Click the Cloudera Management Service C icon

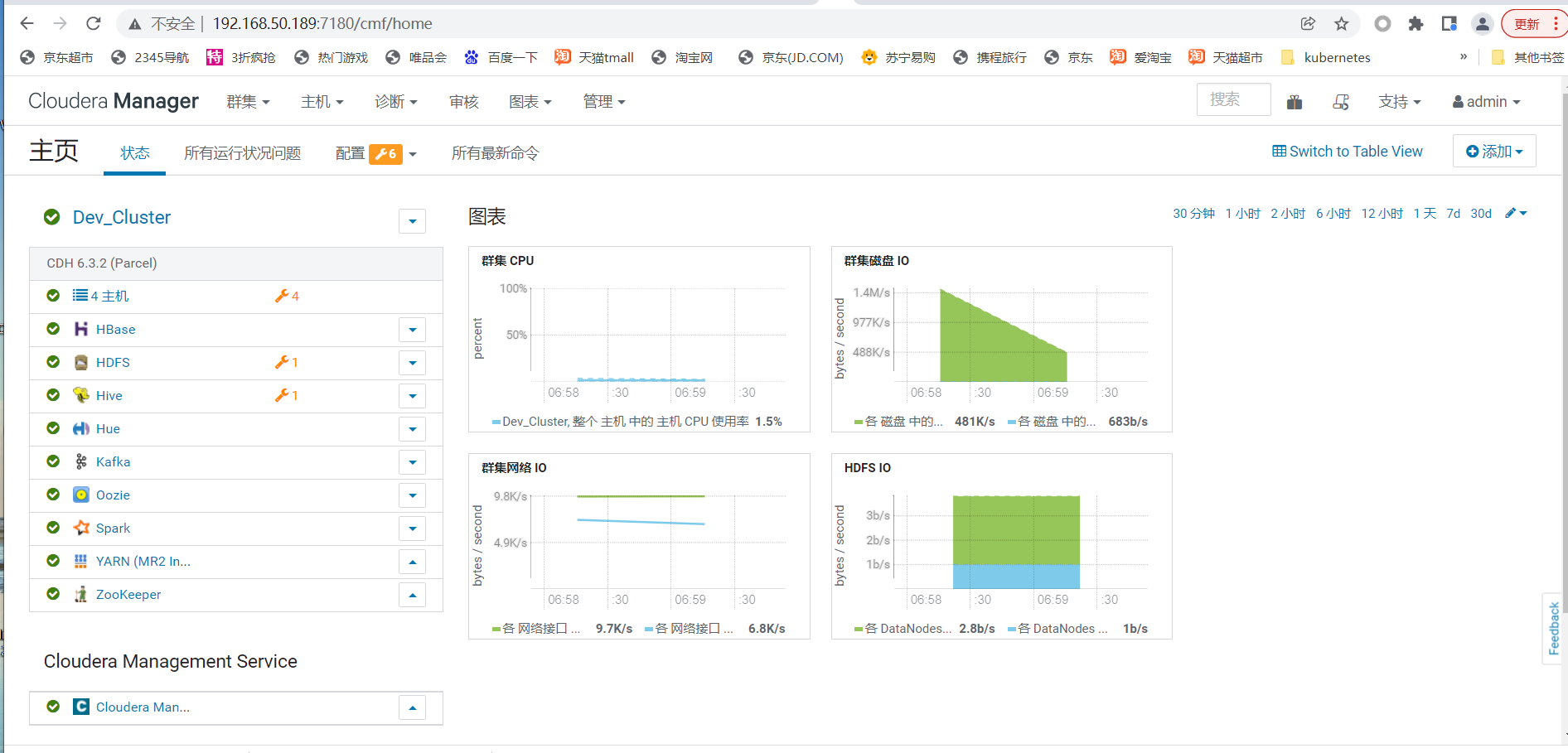click(x=80, y=707)
